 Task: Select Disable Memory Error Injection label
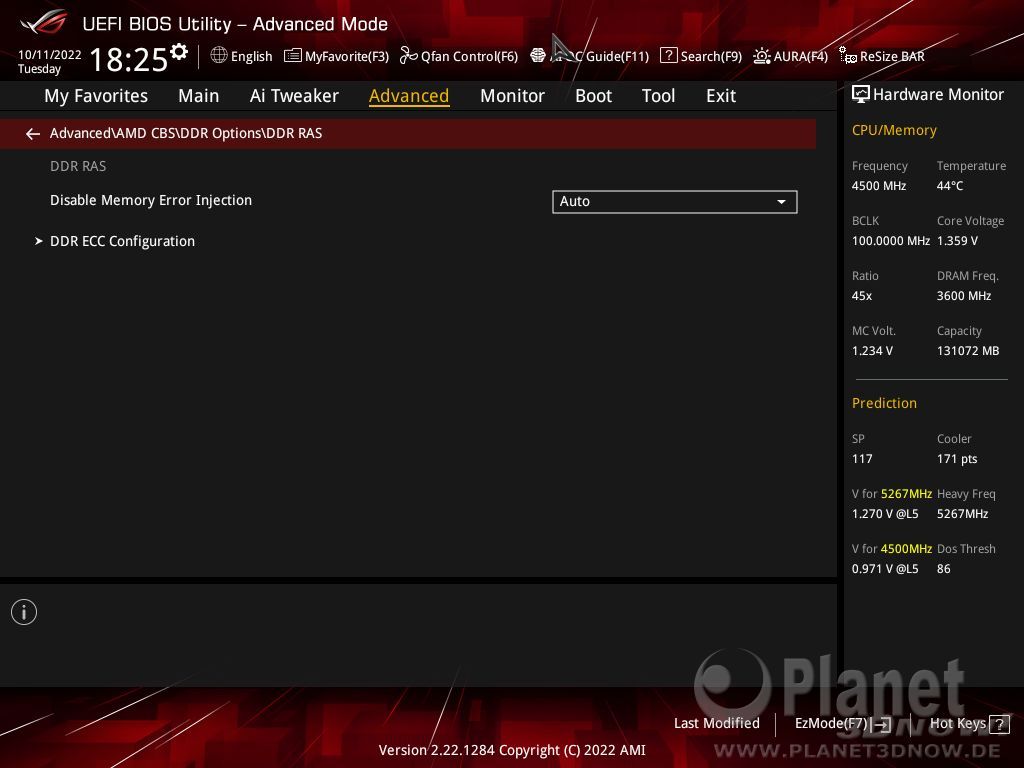pyautogui.click(x=151, y=200)
